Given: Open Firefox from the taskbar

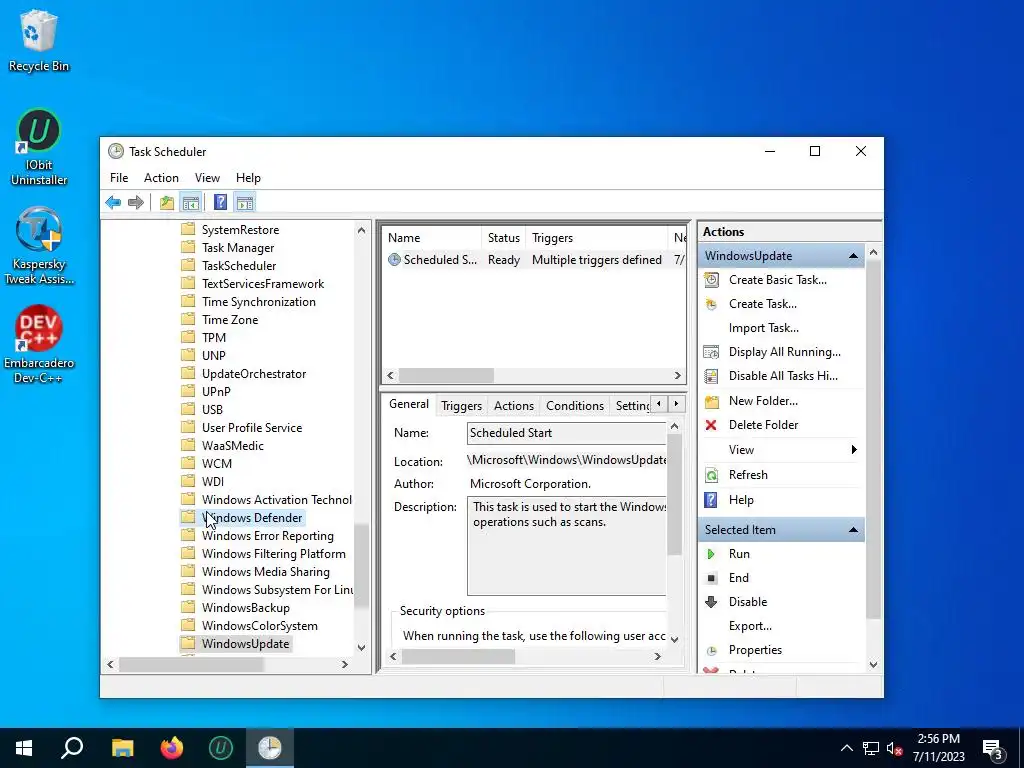Looking at the screenshot, I should click(x=172, y=748).
